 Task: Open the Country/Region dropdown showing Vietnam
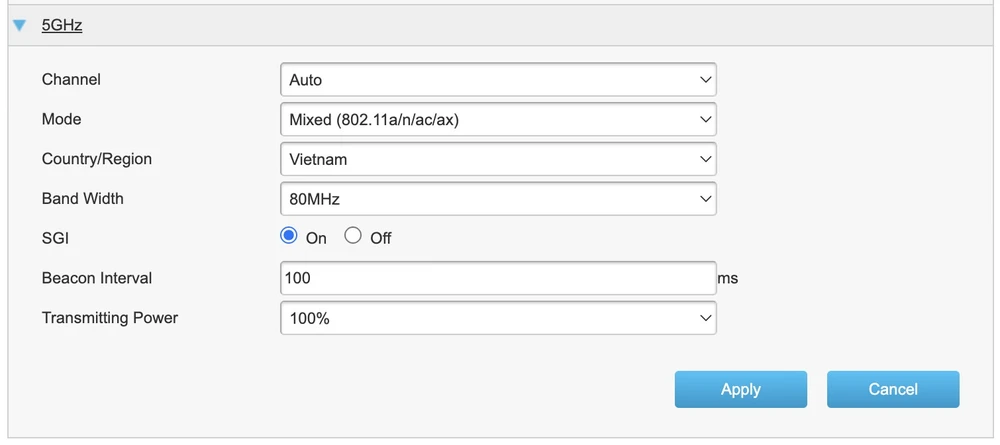point(498,159)
